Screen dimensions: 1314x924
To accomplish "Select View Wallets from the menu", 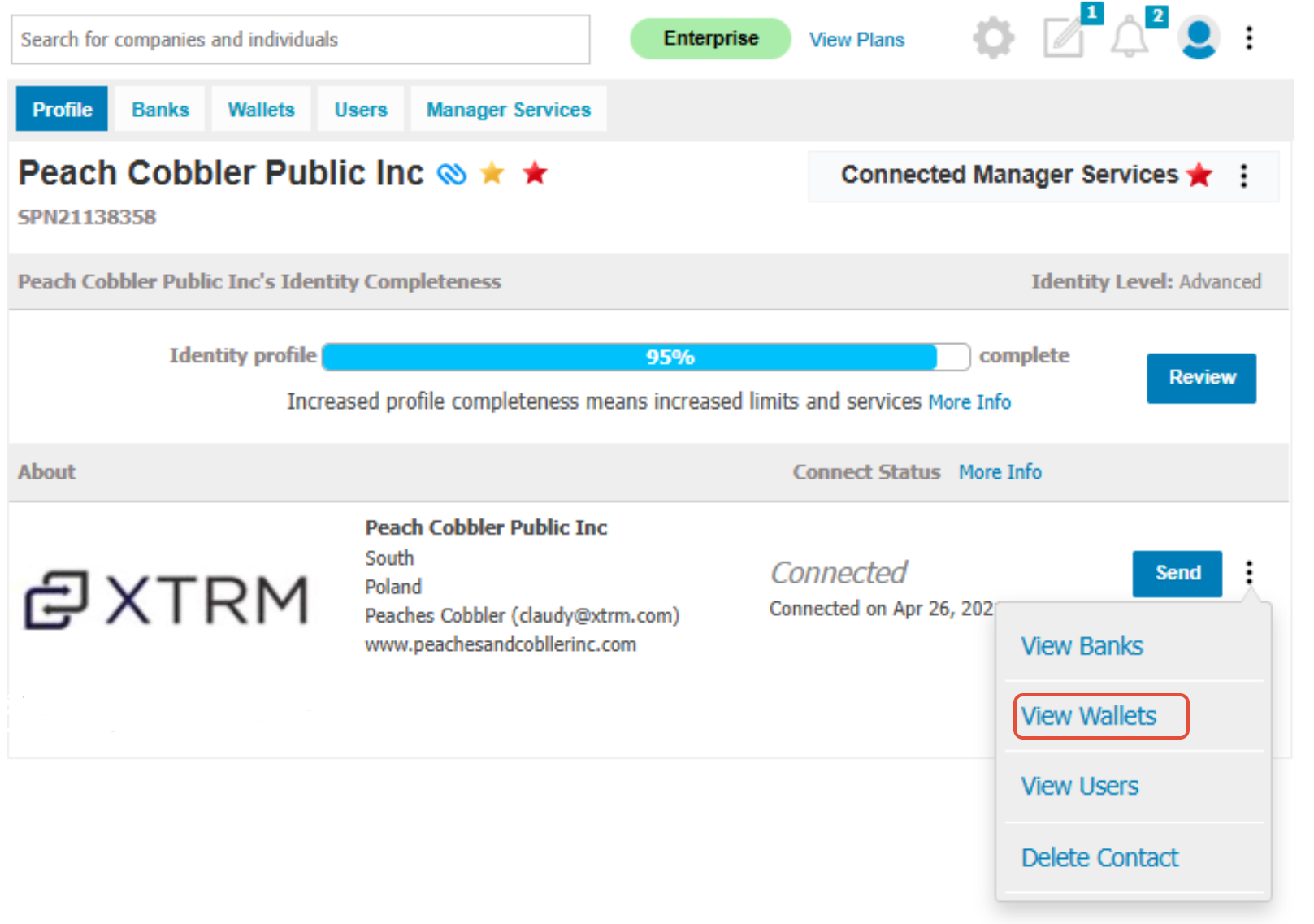I will coord(1088,716).
